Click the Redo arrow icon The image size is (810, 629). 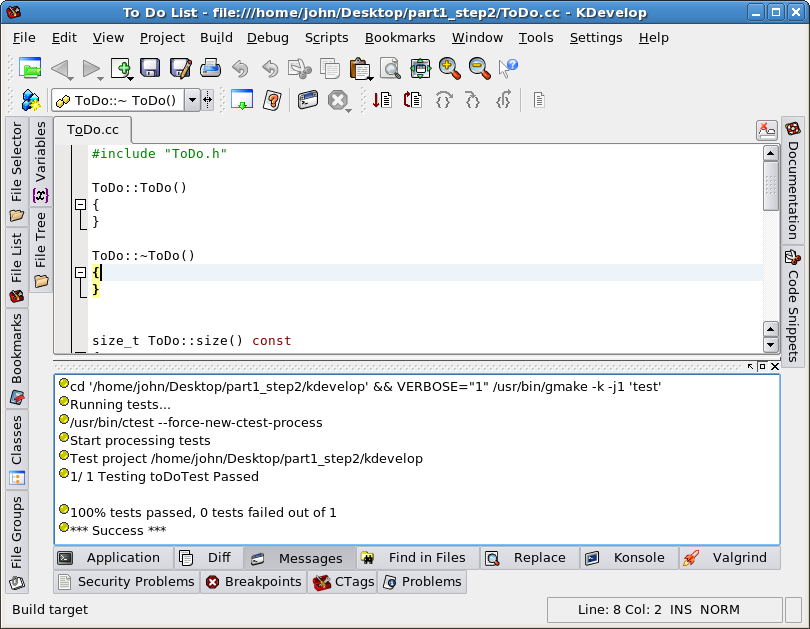270,68
